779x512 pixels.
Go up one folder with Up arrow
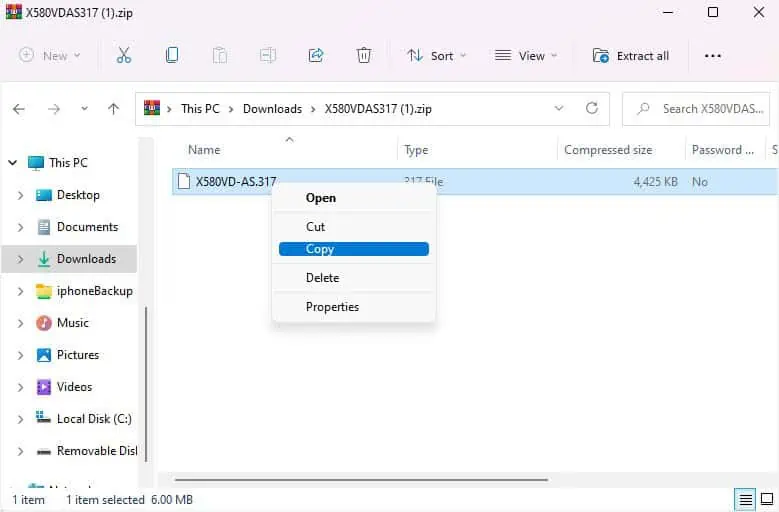click(x=114, y=109)
